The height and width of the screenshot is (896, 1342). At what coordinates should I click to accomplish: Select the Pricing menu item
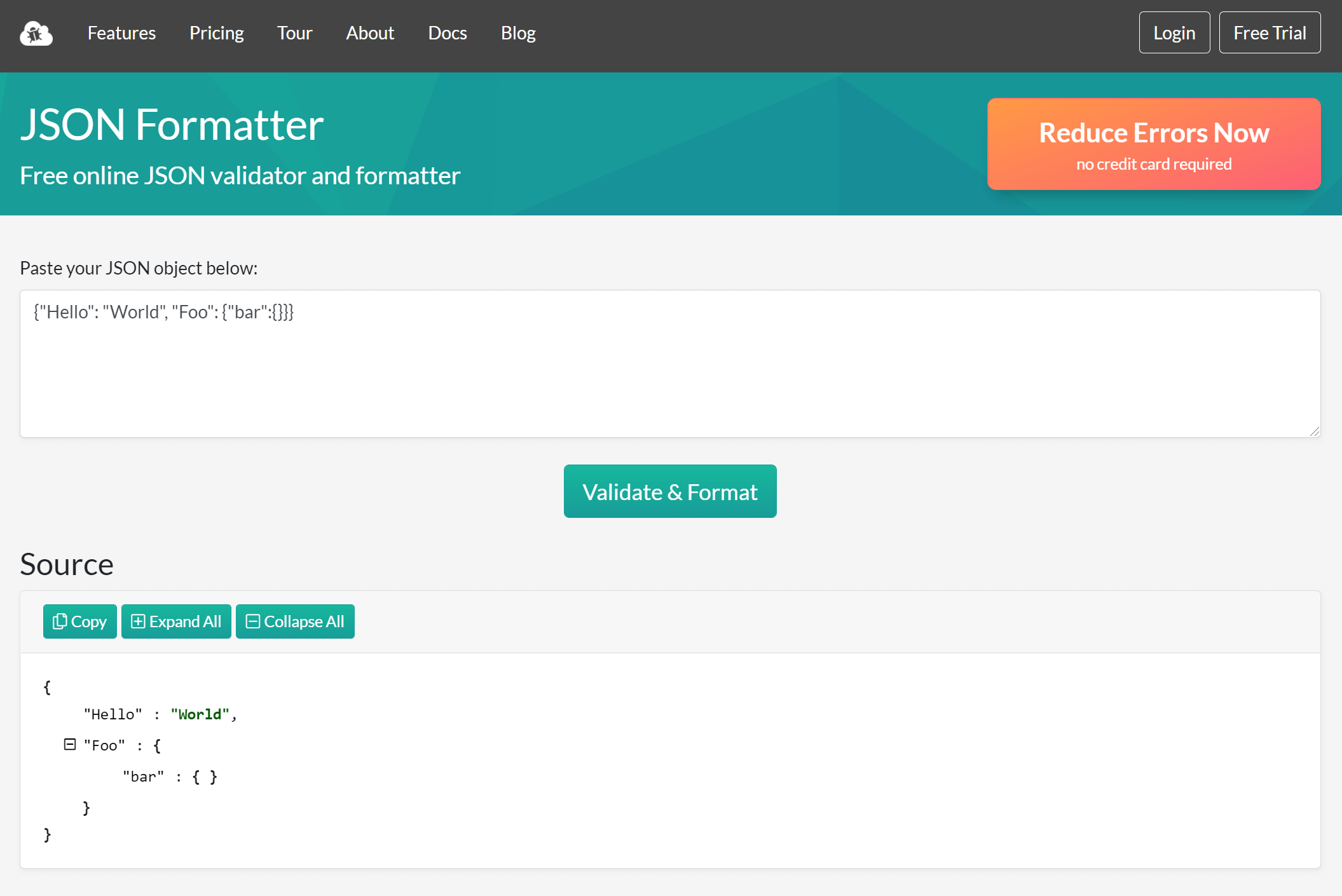click(216, 33)
